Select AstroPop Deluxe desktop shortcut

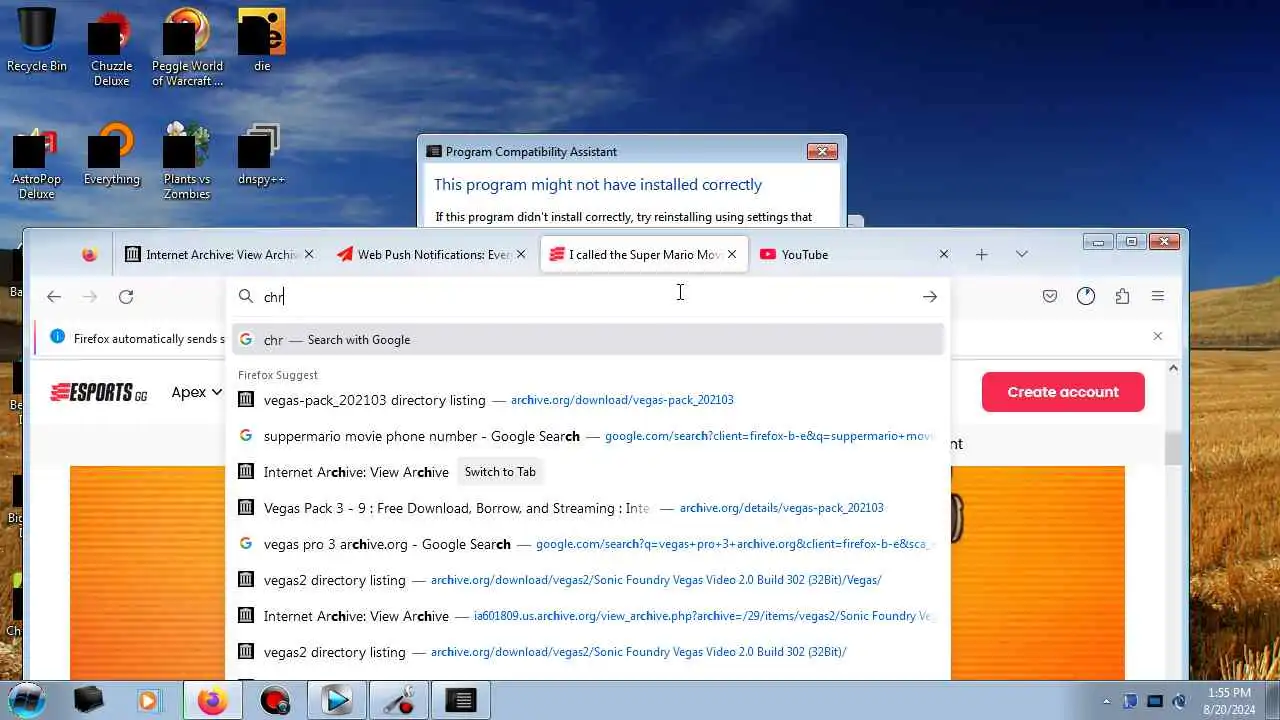coord(37,162)
